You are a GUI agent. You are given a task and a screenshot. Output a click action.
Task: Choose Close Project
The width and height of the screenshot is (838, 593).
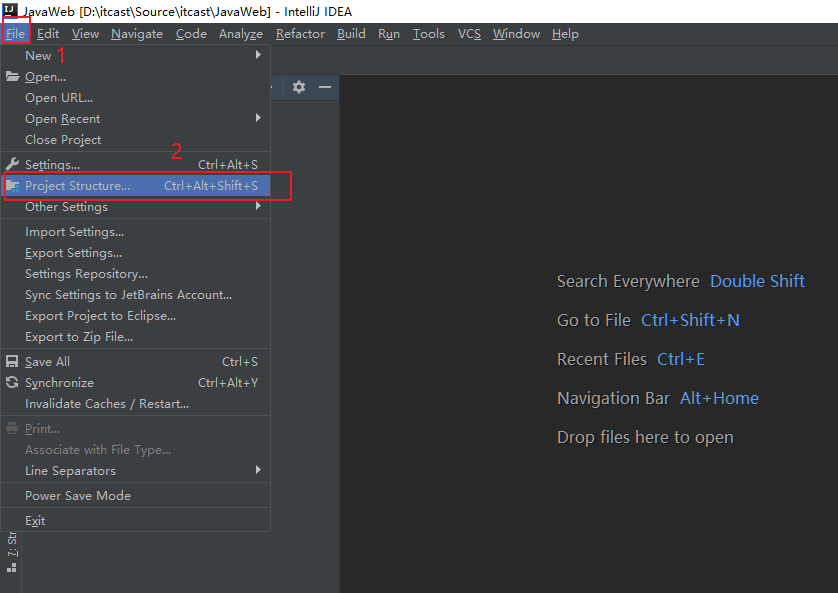click(136, 139)
